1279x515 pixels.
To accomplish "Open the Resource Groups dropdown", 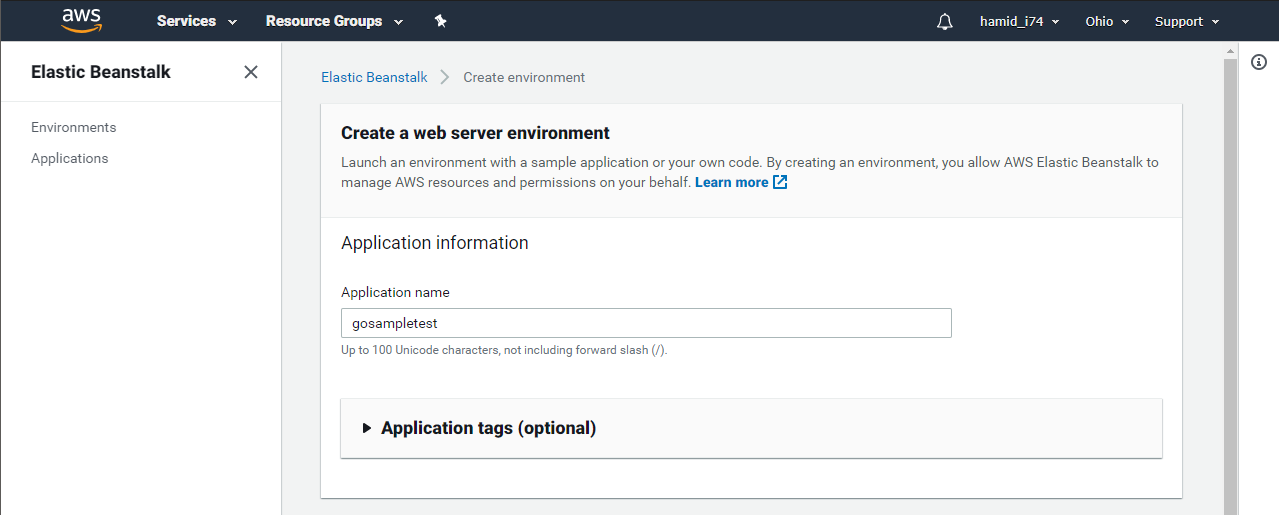I will click(334, 21).
